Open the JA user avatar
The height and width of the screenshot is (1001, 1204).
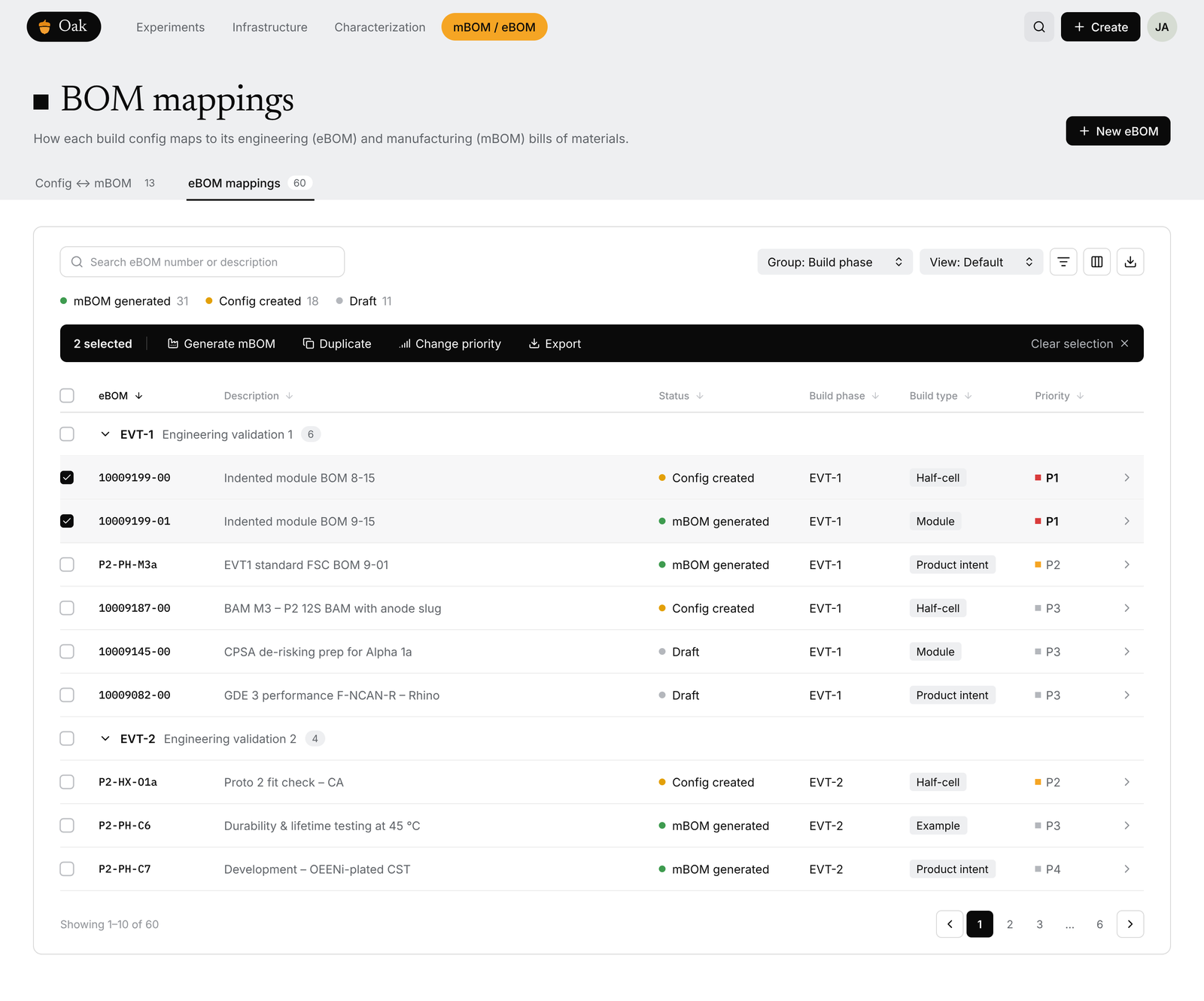pos(1162,27)
